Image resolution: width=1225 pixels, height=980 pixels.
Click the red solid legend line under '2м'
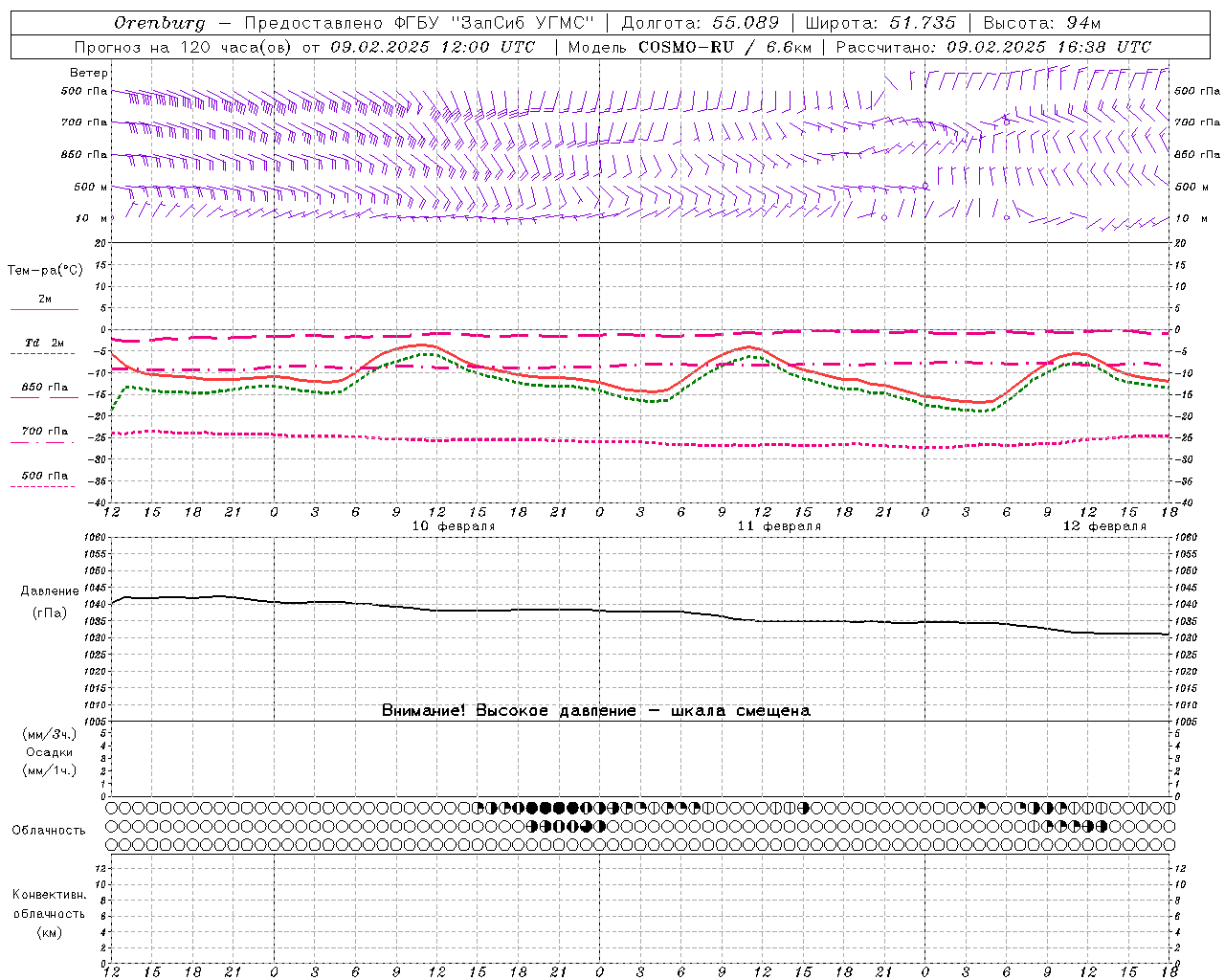(44, 309)
